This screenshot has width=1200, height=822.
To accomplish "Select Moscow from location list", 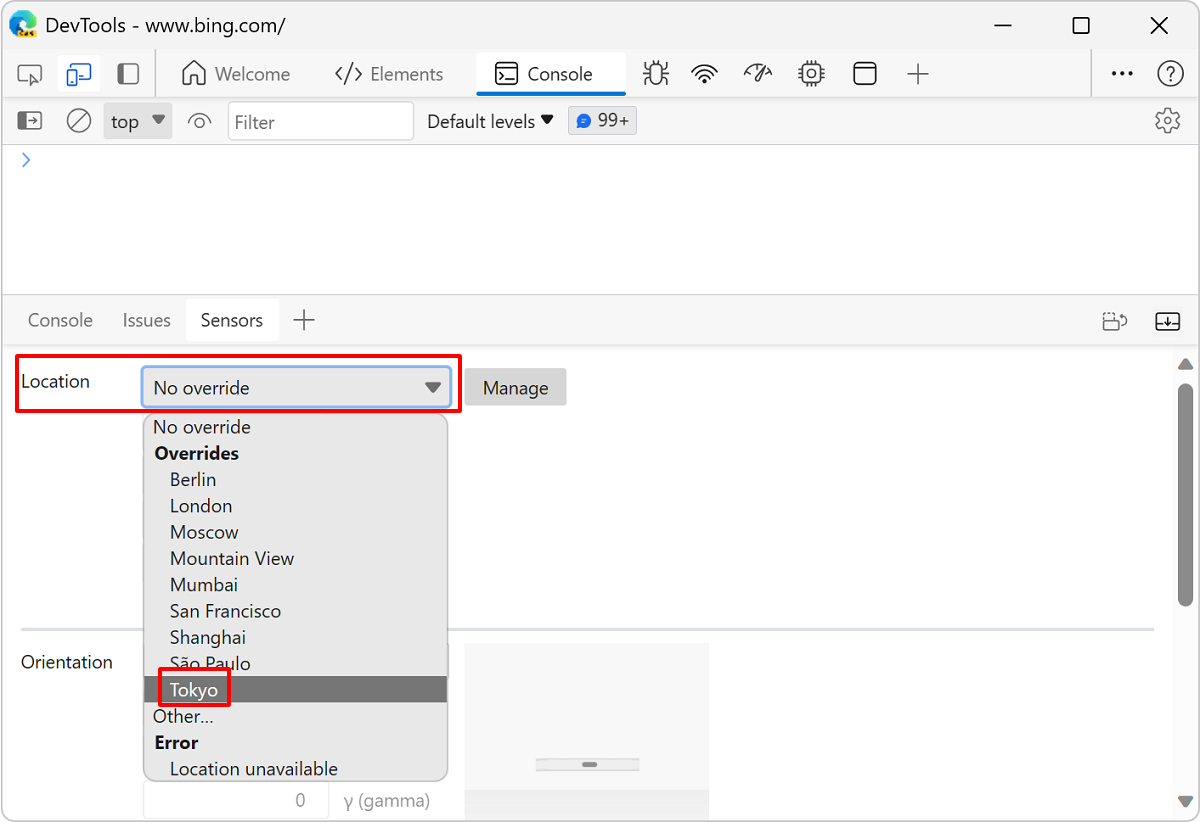I will point(296,532).
